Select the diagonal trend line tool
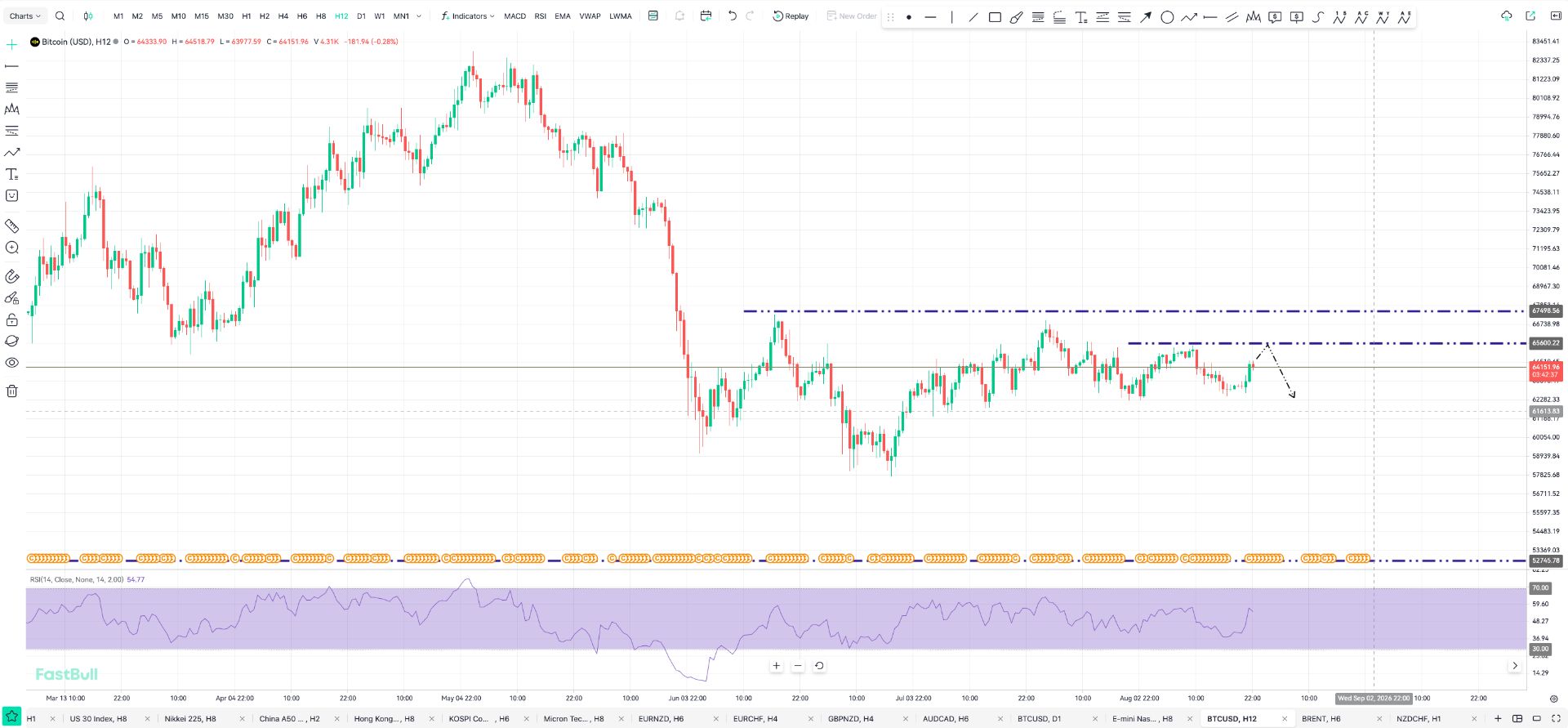 973,17
